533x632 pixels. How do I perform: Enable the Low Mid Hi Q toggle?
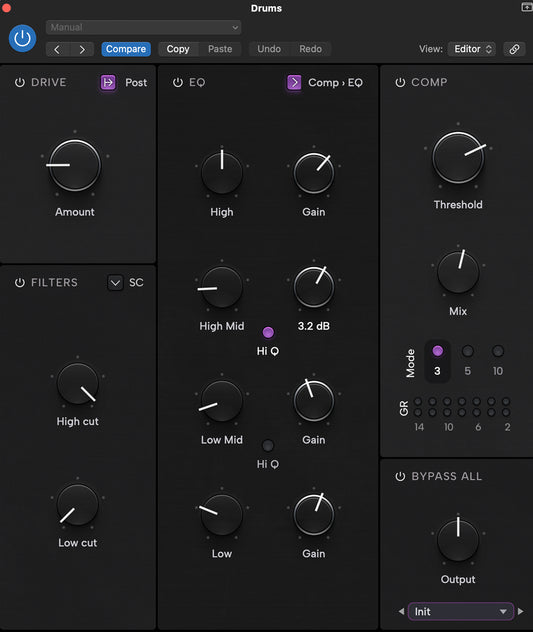268,445
